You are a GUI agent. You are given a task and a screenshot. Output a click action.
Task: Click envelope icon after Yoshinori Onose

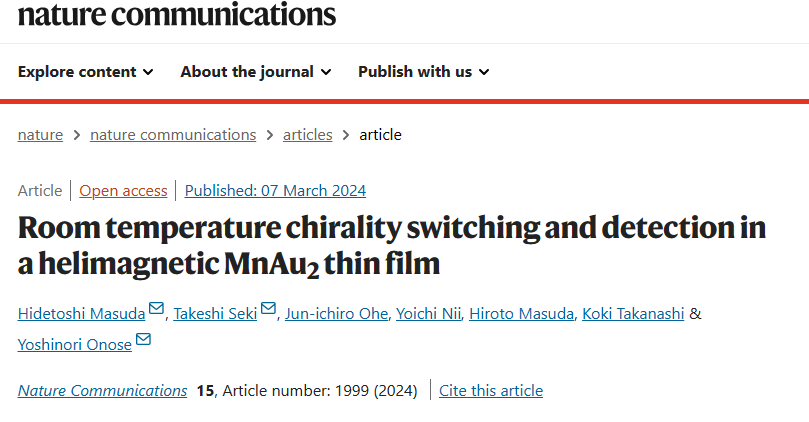pos(143,339)
